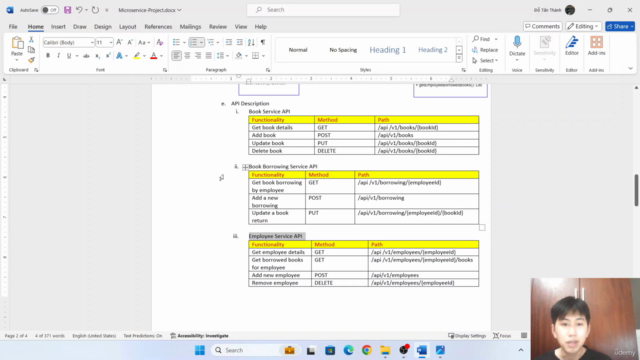Open File Explorer from taskbar
This screenshot has width=640, height=360.
(x=385, y=350)
